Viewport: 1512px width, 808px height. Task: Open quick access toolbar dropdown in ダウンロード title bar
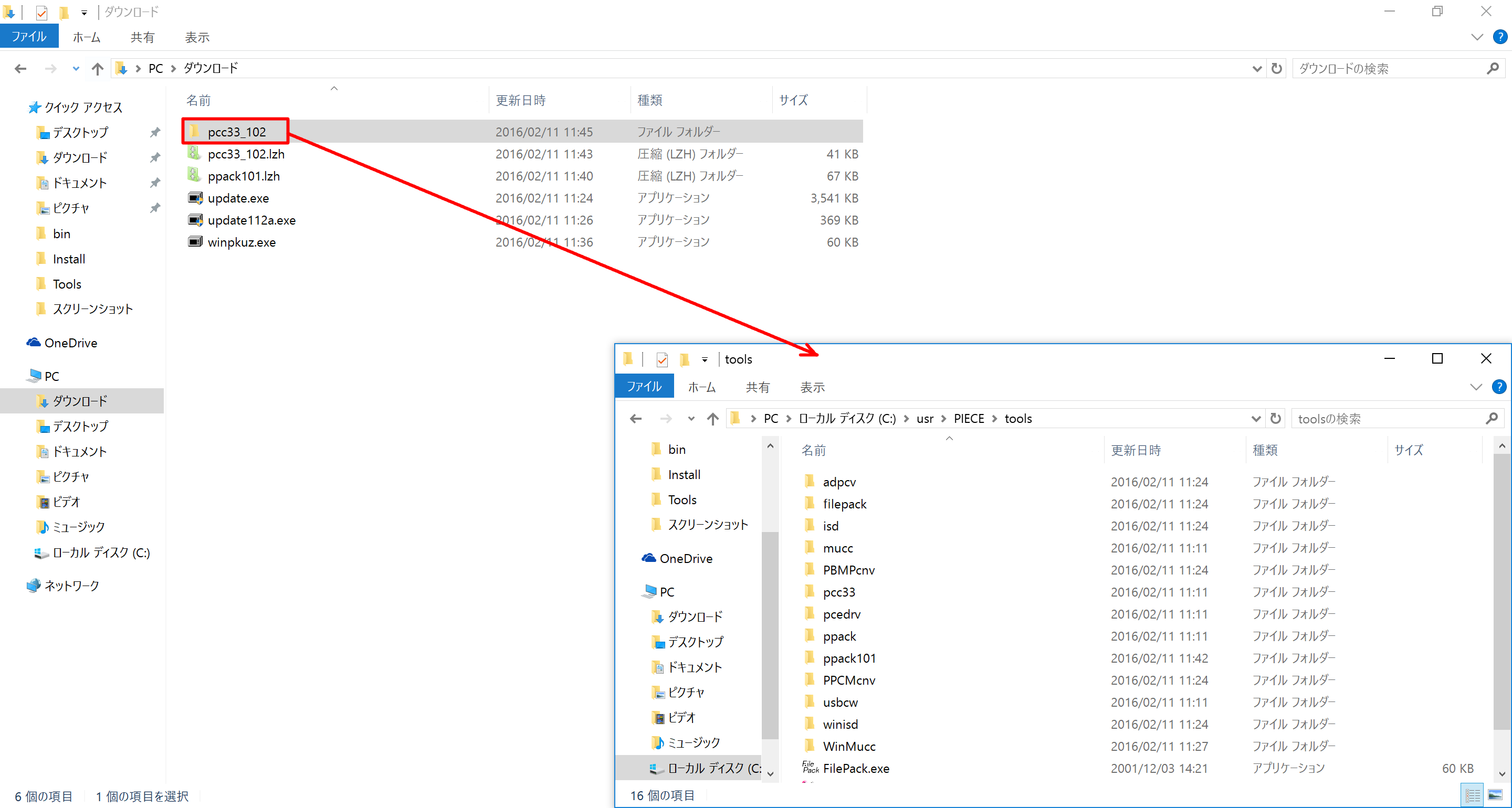(84, 12)
